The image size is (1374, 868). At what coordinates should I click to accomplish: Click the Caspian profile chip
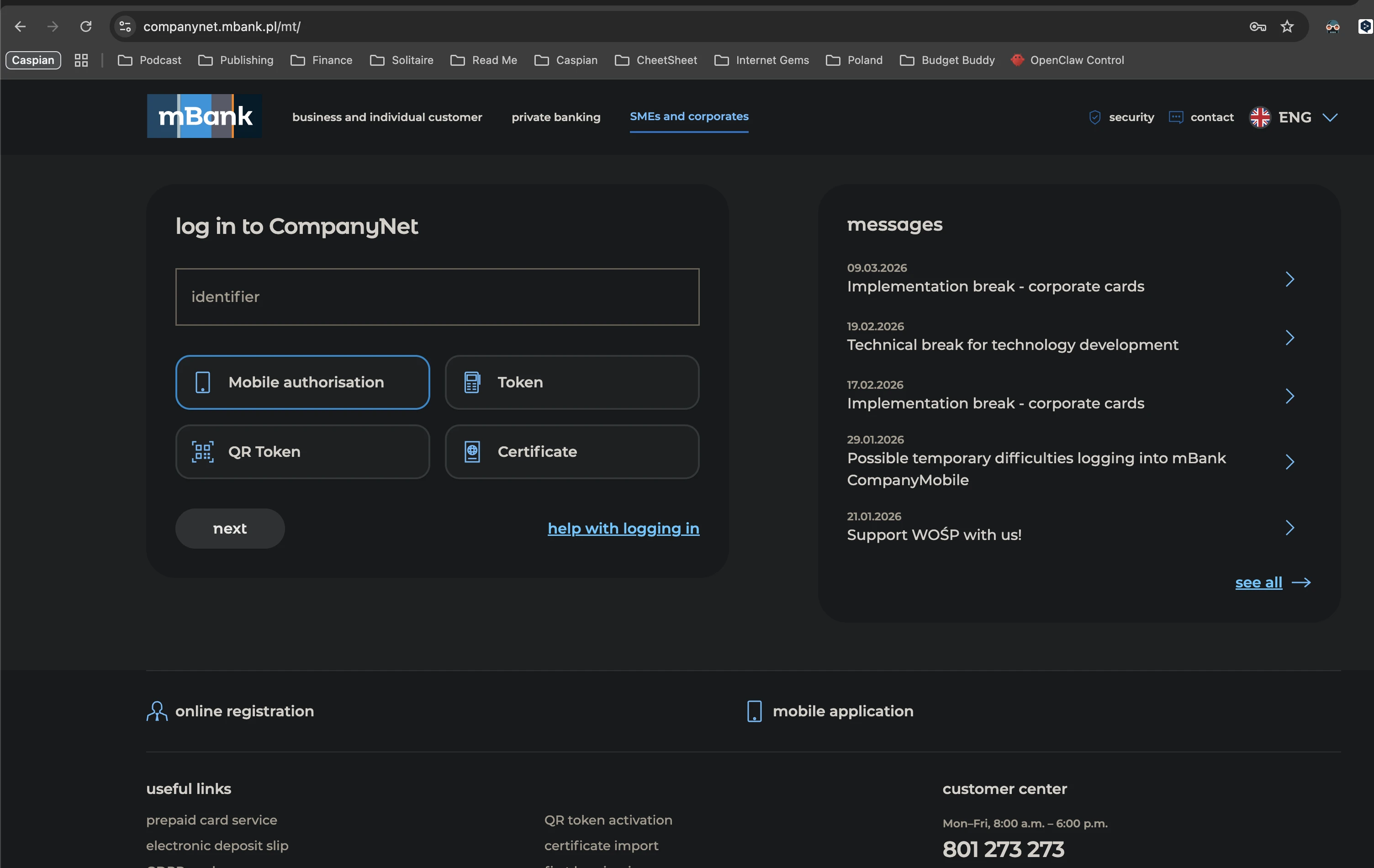(x=33, y=60)
